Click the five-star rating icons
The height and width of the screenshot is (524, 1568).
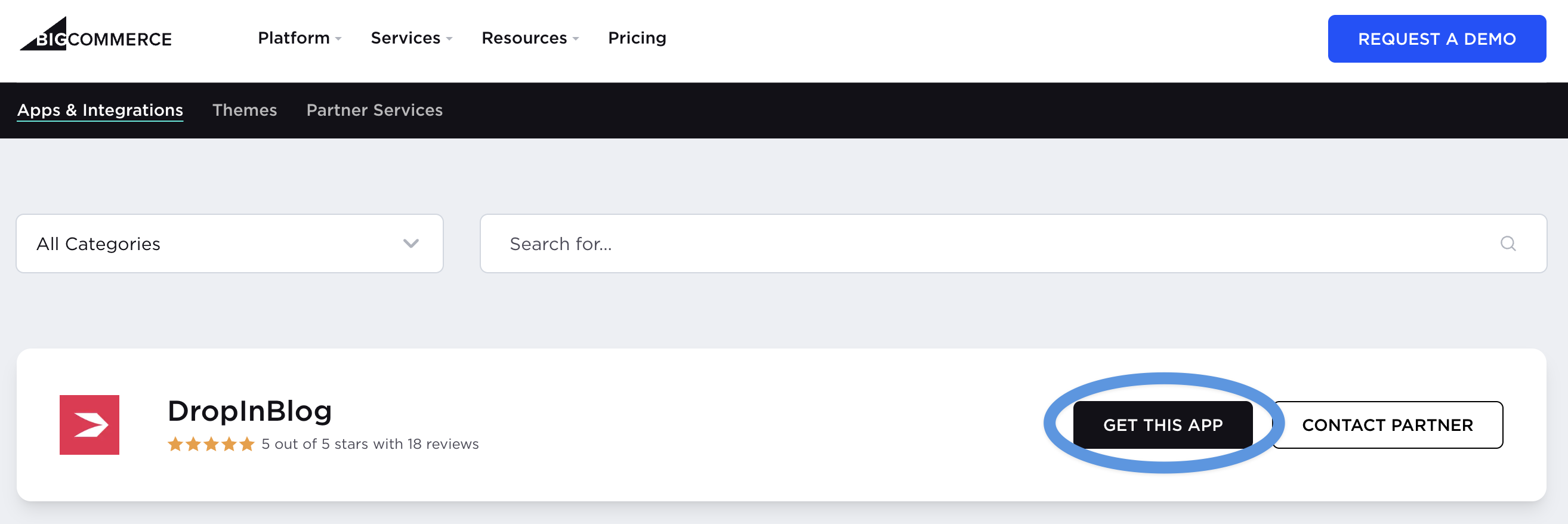pyautogui.click(x=211, y=444)
